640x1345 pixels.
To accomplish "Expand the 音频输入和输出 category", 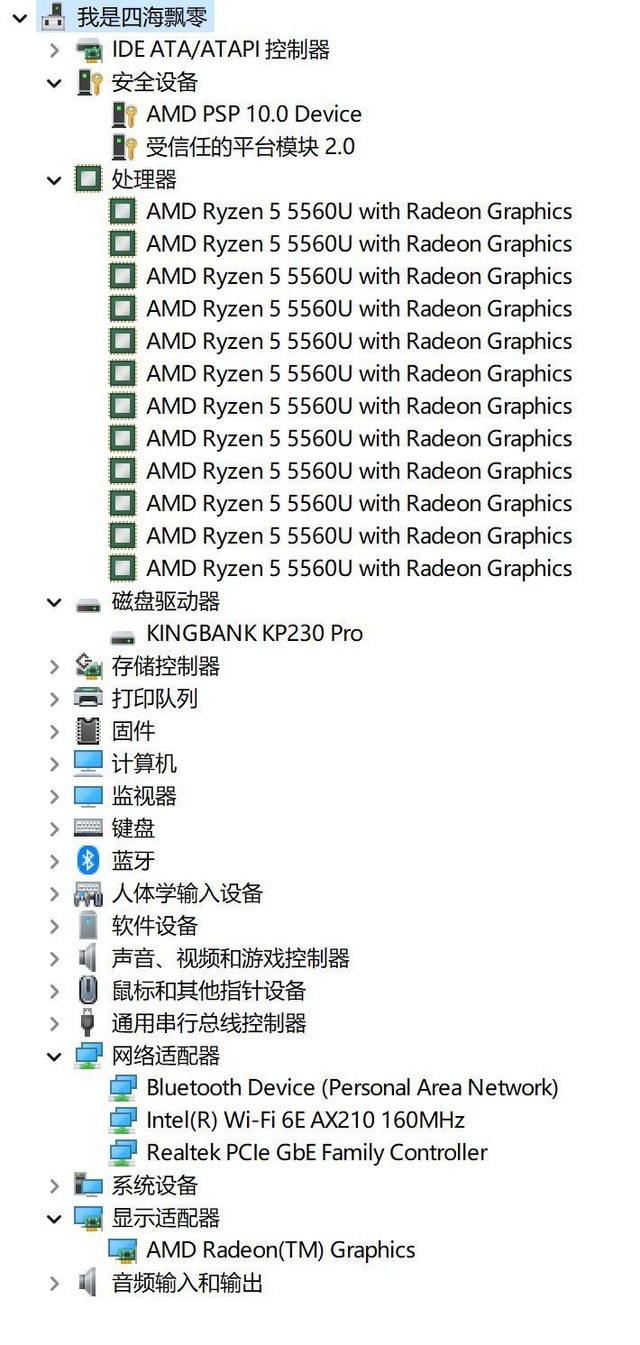I will (x=54, y=1283).
